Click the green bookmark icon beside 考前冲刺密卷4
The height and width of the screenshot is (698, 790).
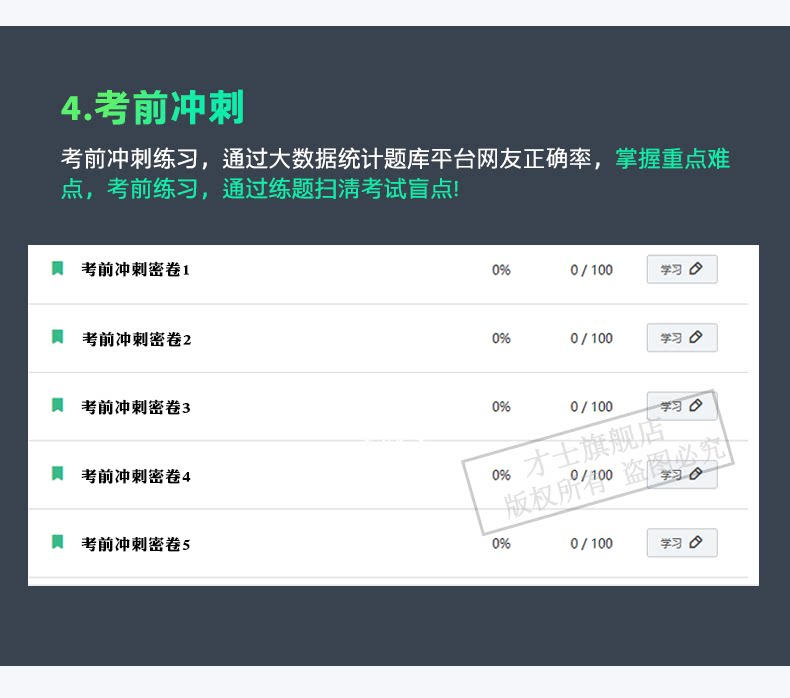(58, 474)
